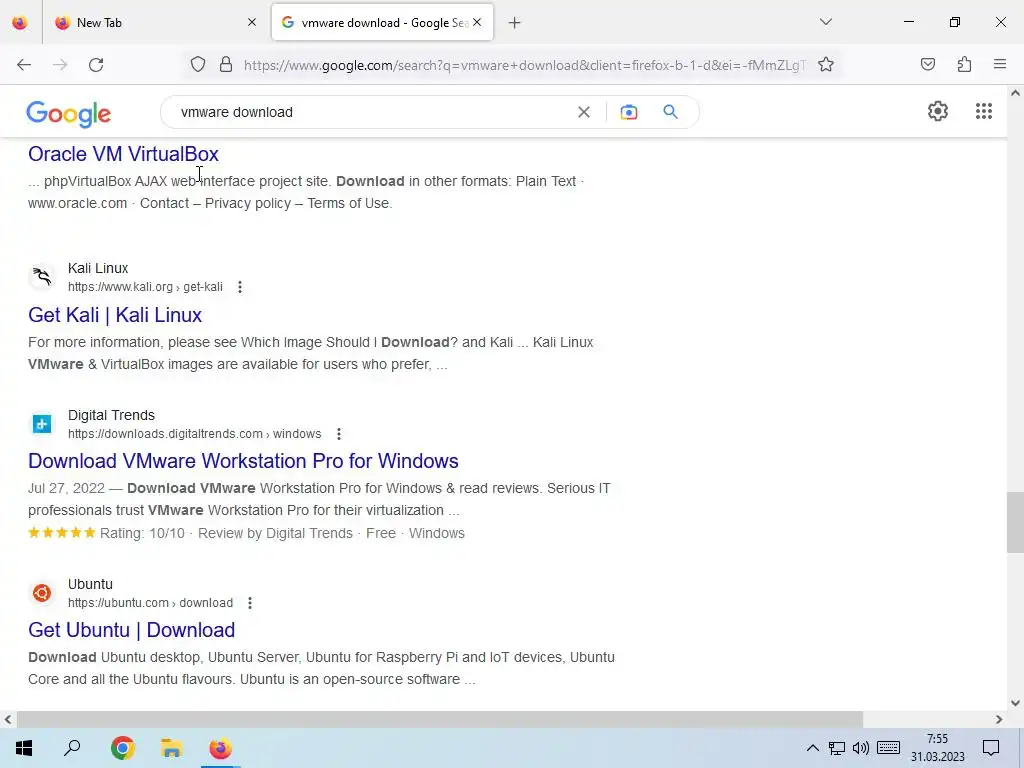Click the Firefox taskbar icon
This screenshot has width=1024, height=768.
tap(220, 748)
